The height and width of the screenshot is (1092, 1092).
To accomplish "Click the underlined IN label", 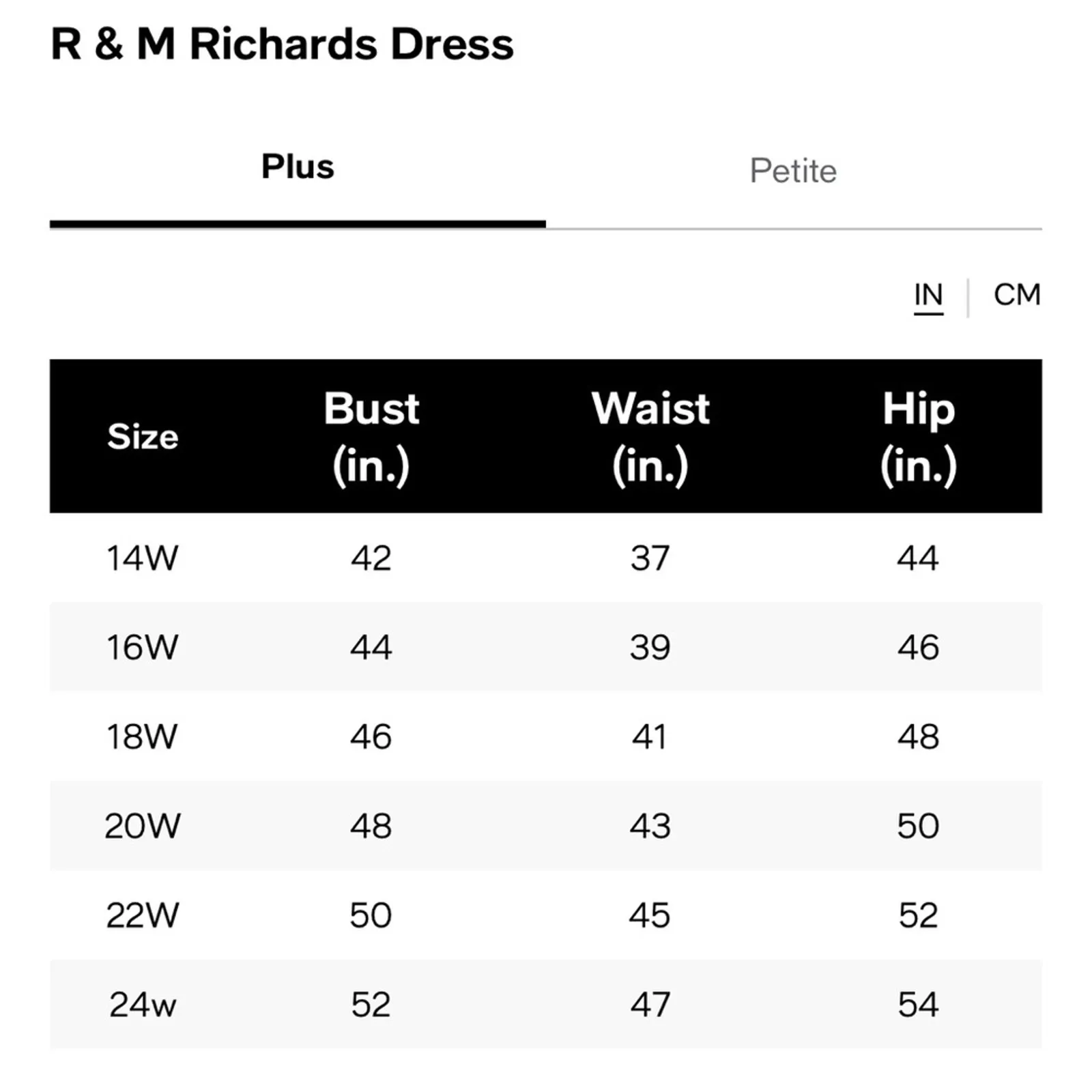I will (x=929, y=295).
